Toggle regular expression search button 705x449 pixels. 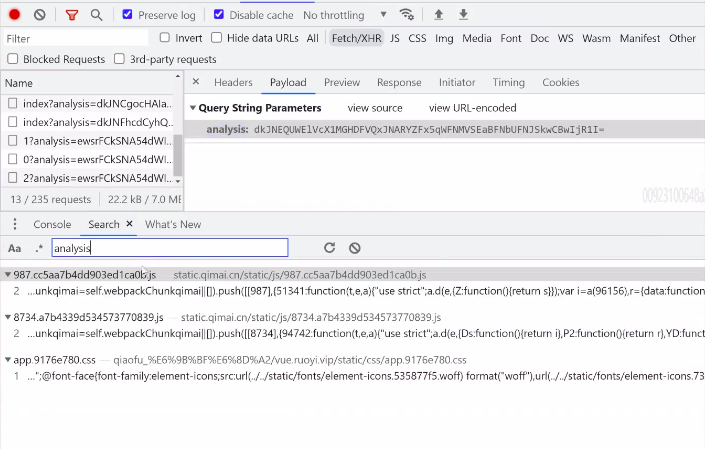tap(39, 248)
